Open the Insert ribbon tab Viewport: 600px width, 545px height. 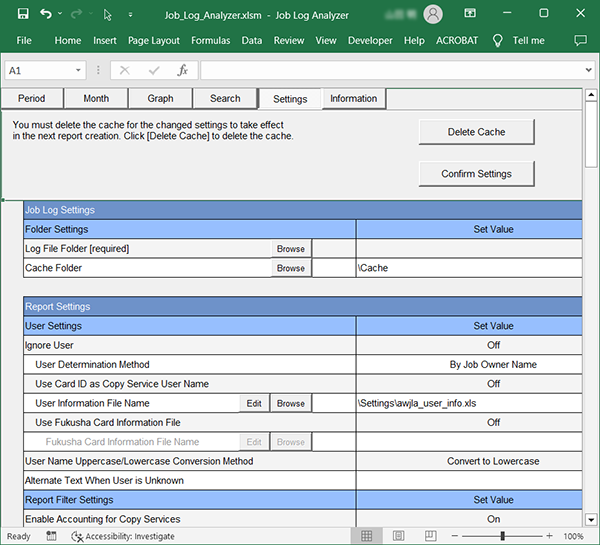(x=104, y=40)
